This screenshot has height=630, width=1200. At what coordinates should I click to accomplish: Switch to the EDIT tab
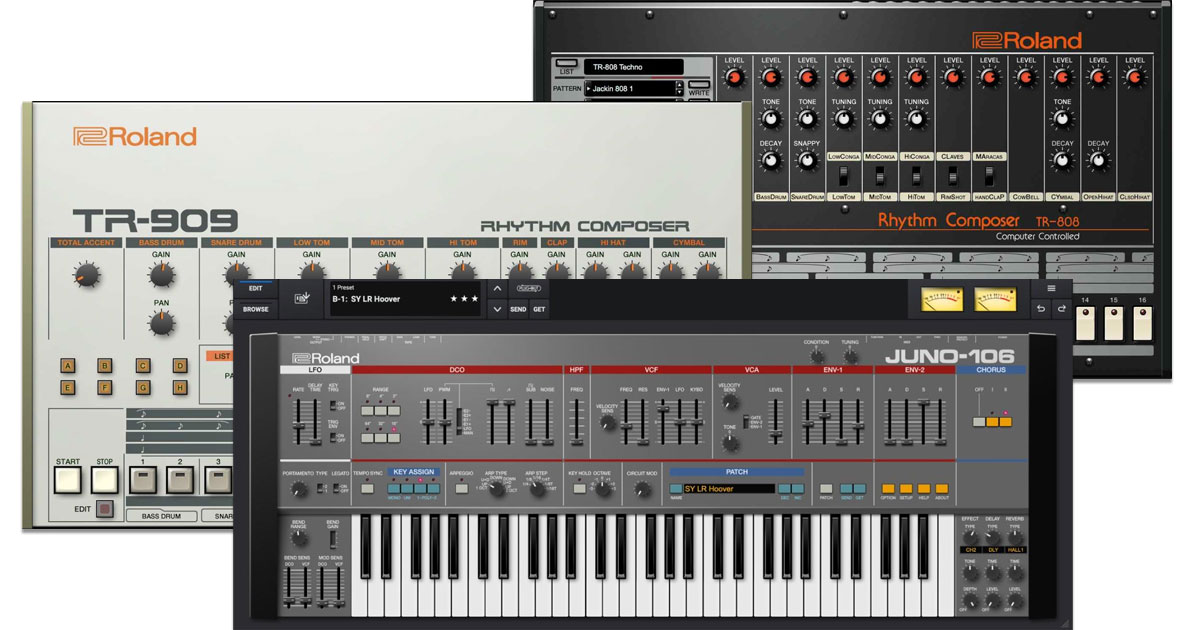pyautogui.click(x=255, y=289)
